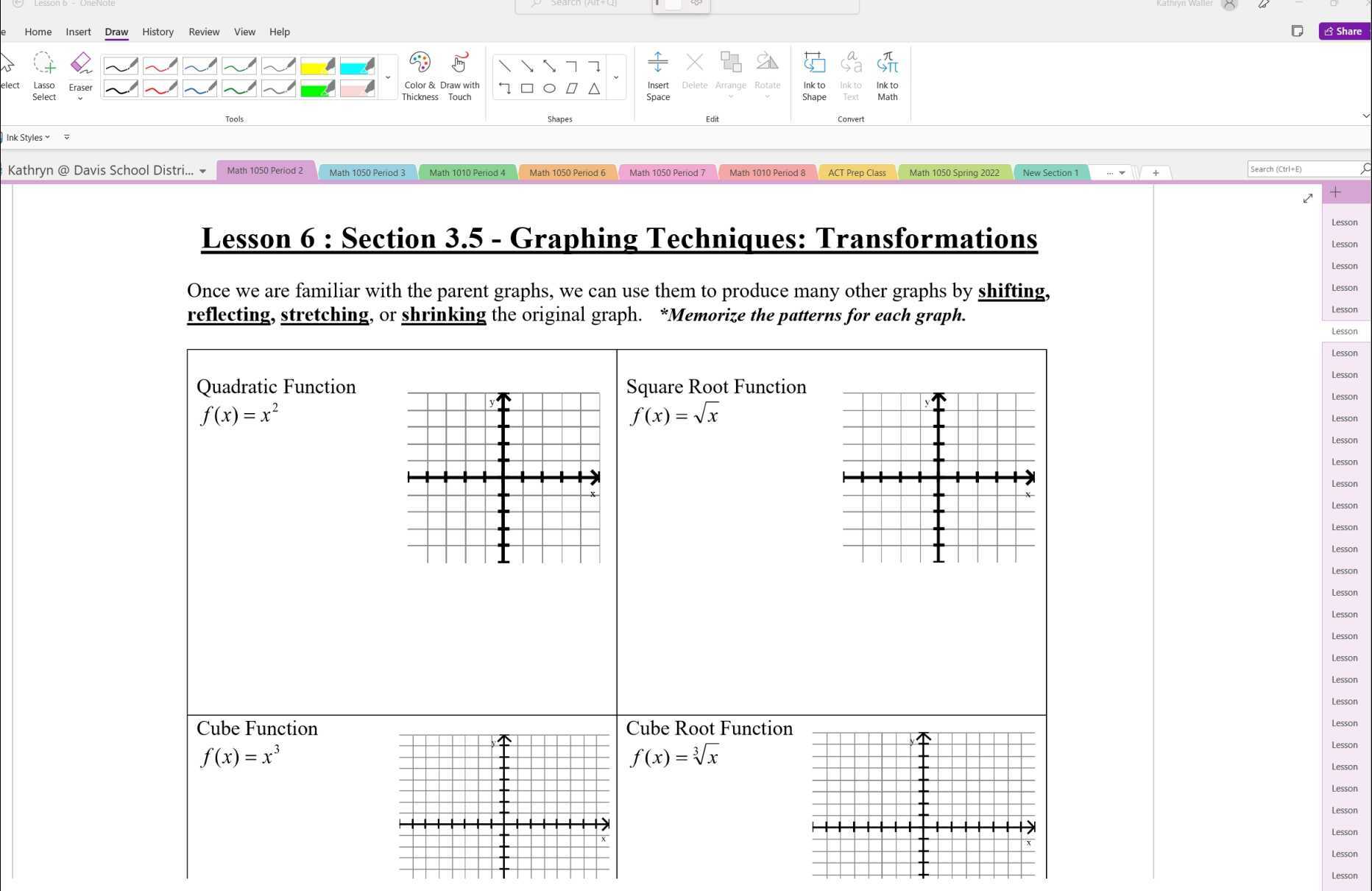Screen dimensions: 1372x891
Task: Open the History ribbon tab
Action: [x=158, y=32]
